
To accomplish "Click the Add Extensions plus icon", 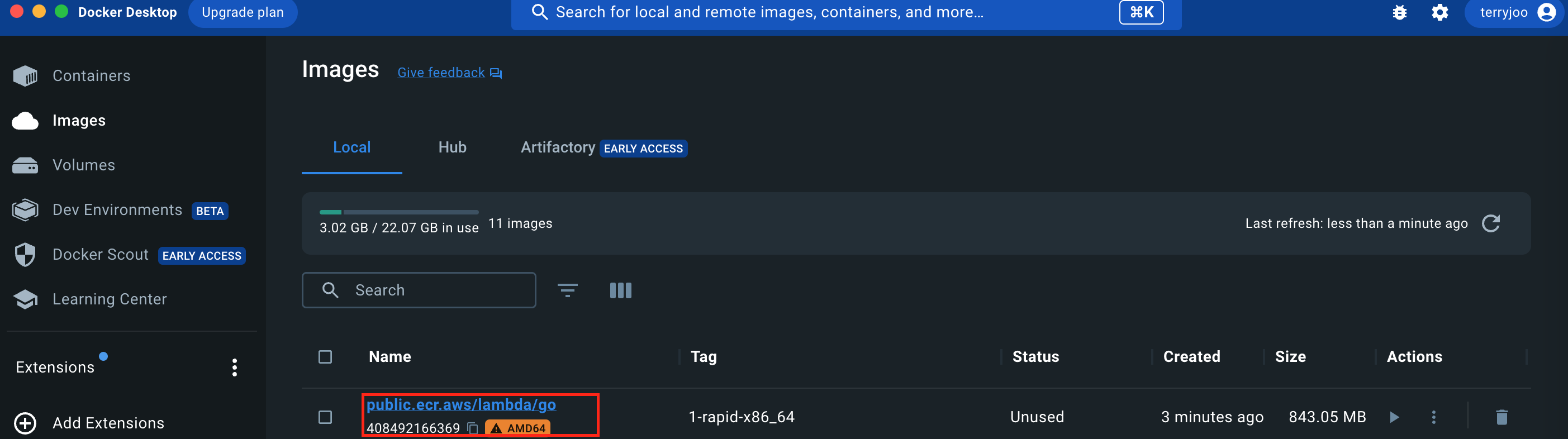I will pyautogui.click(x=25, y=423).
